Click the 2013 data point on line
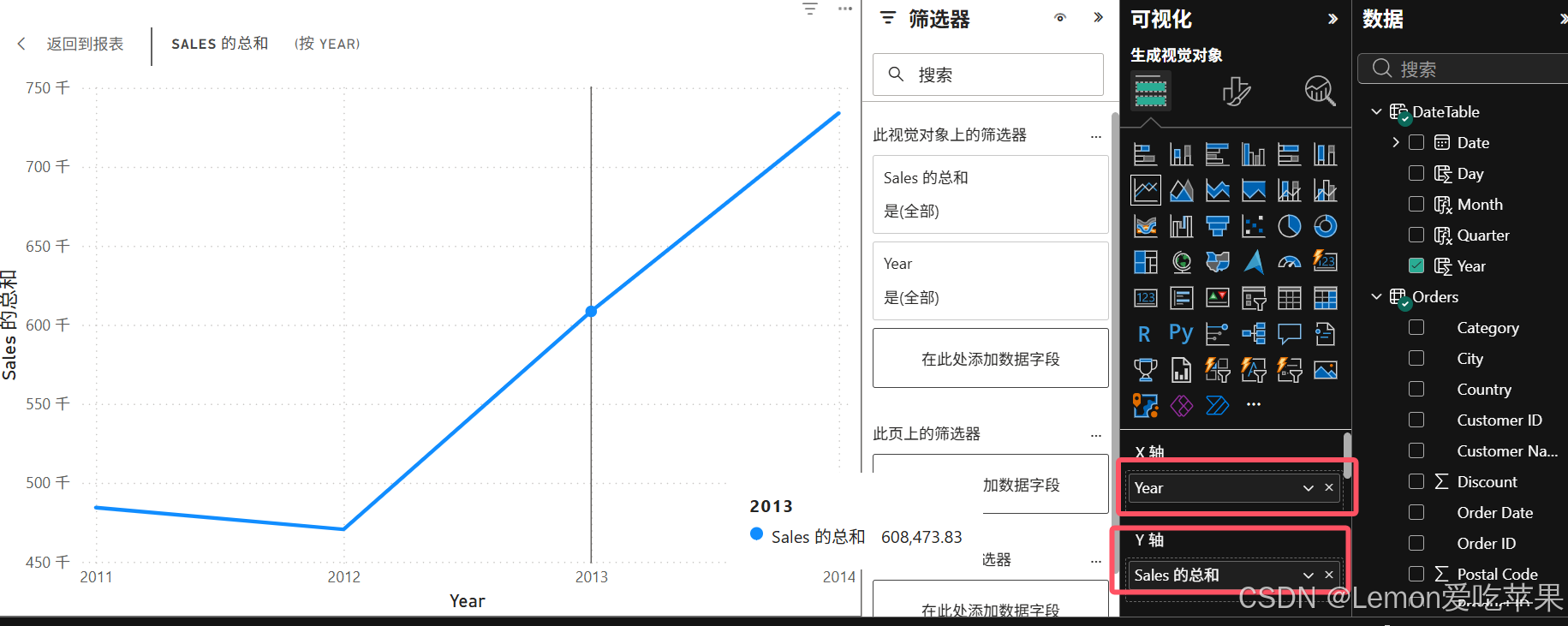 coord(591,311)
